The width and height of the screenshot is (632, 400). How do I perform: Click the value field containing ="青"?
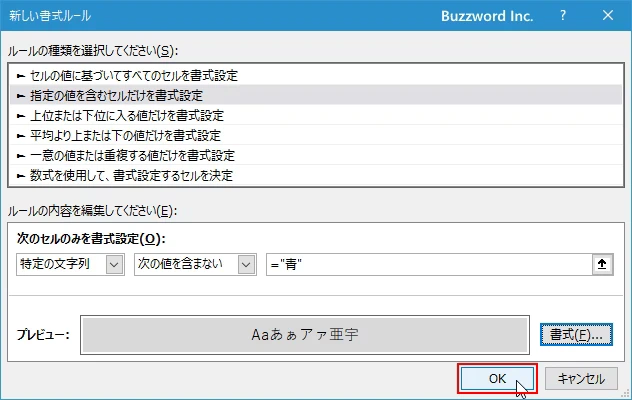pyautogui.click(x=429, y=265)
